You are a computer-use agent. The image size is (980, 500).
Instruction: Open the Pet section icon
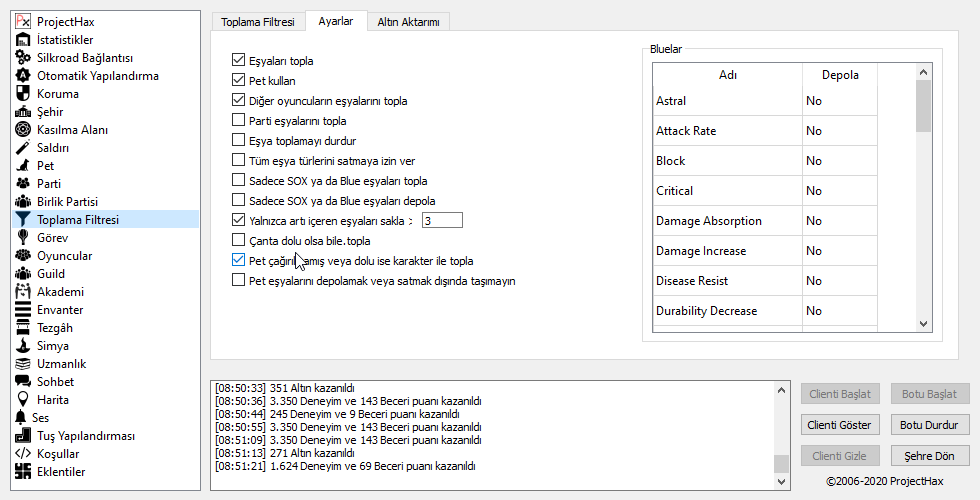point(23,165)
